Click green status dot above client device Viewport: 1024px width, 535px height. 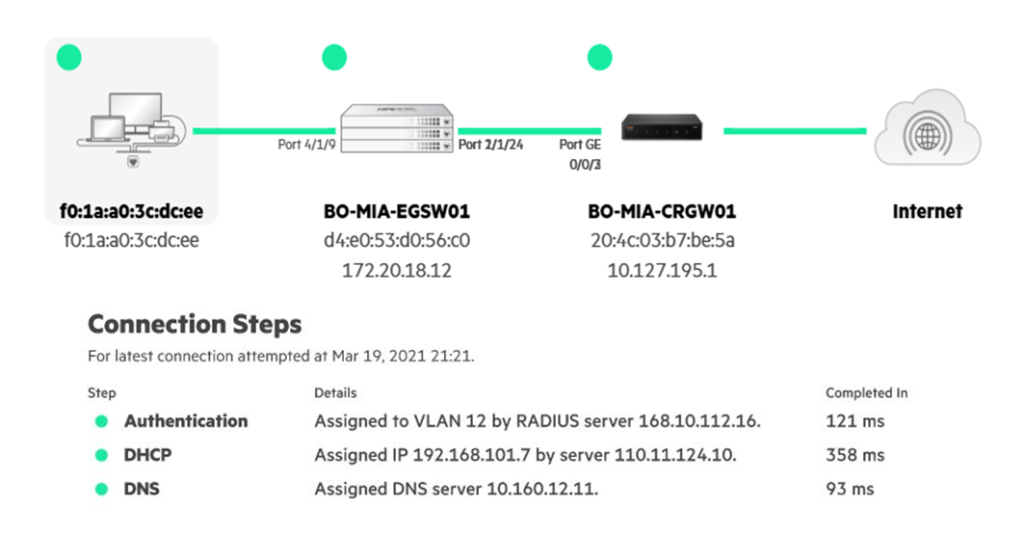click(69, 58)
